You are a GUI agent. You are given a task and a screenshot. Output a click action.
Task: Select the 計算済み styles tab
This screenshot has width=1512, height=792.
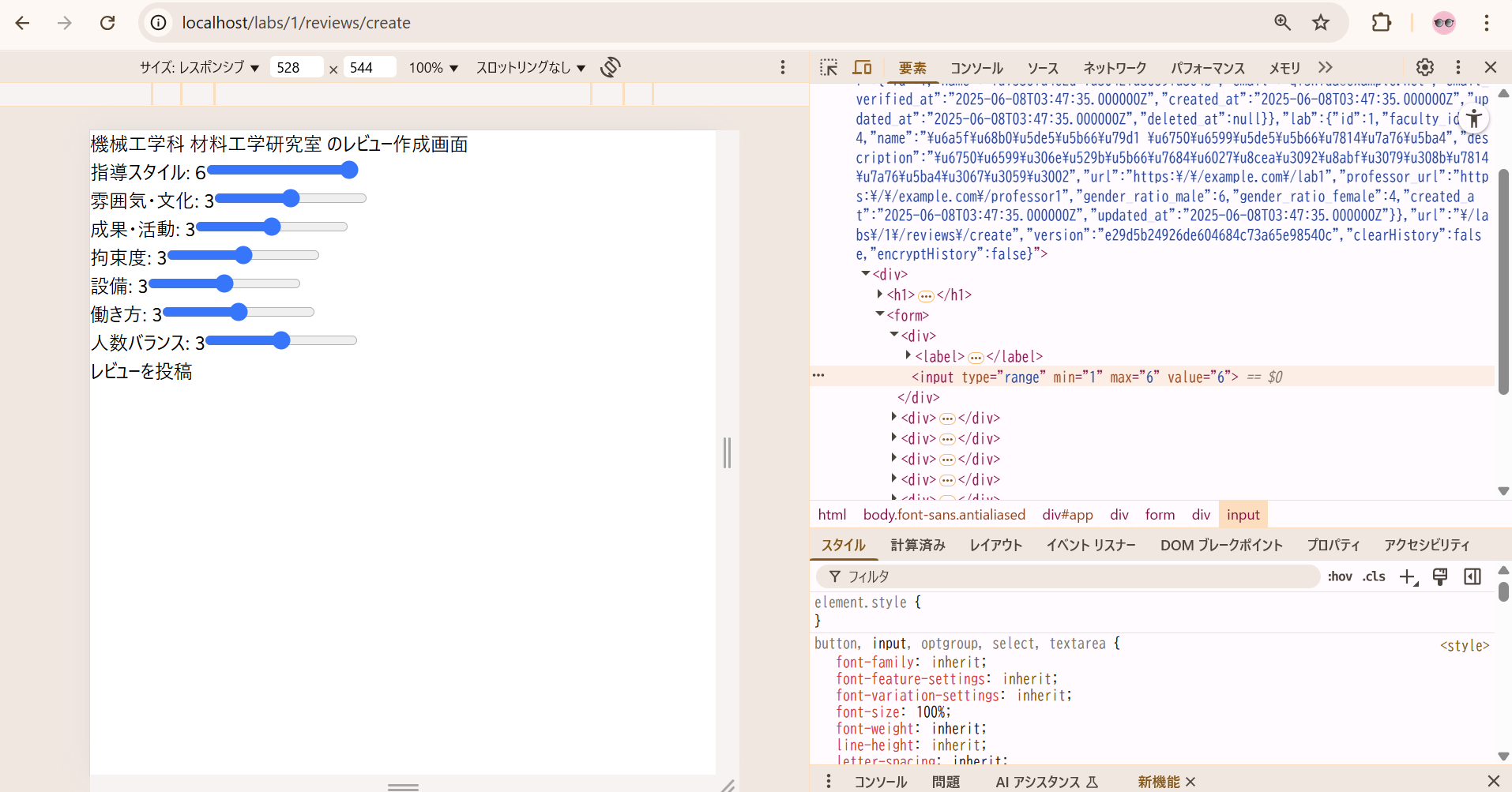[918, 545]
